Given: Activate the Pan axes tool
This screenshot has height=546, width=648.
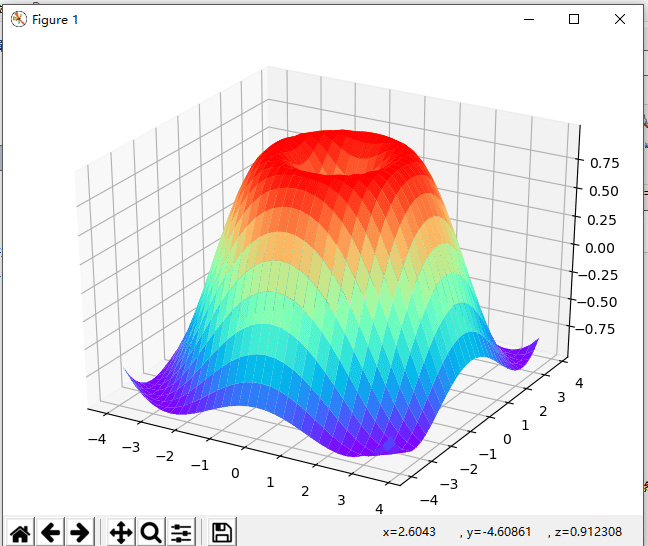Looking at the screenshot, I should coord(121,532).
